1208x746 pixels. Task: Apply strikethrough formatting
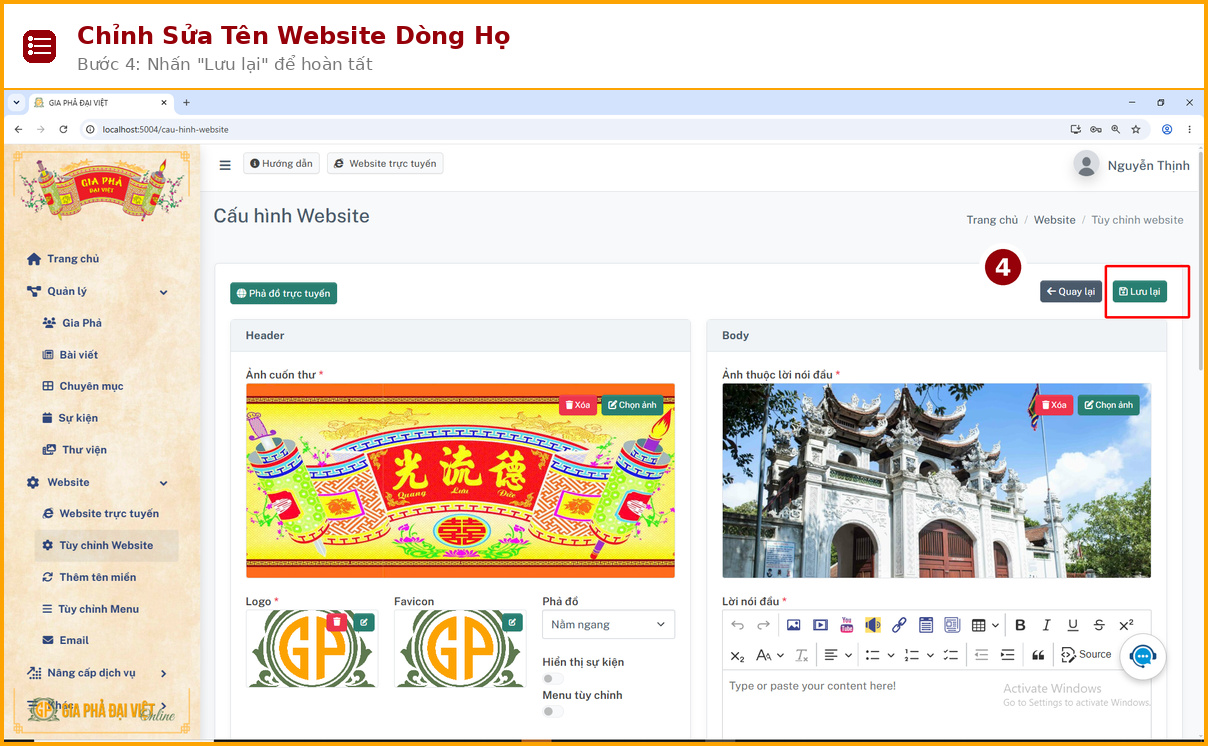pos(1099,625)
